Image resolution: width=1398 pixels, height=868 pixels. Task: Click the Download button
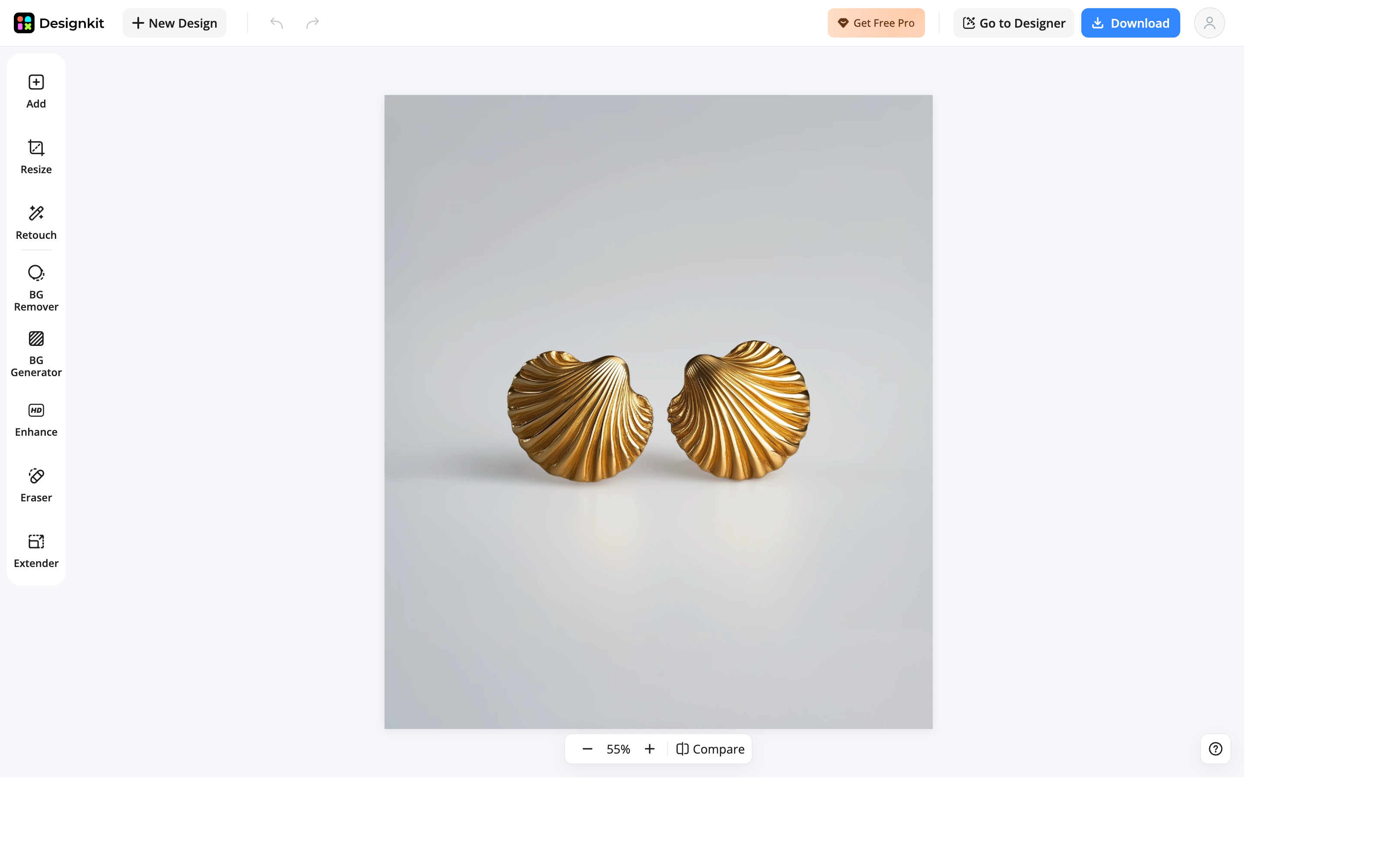click(1131, 23)
